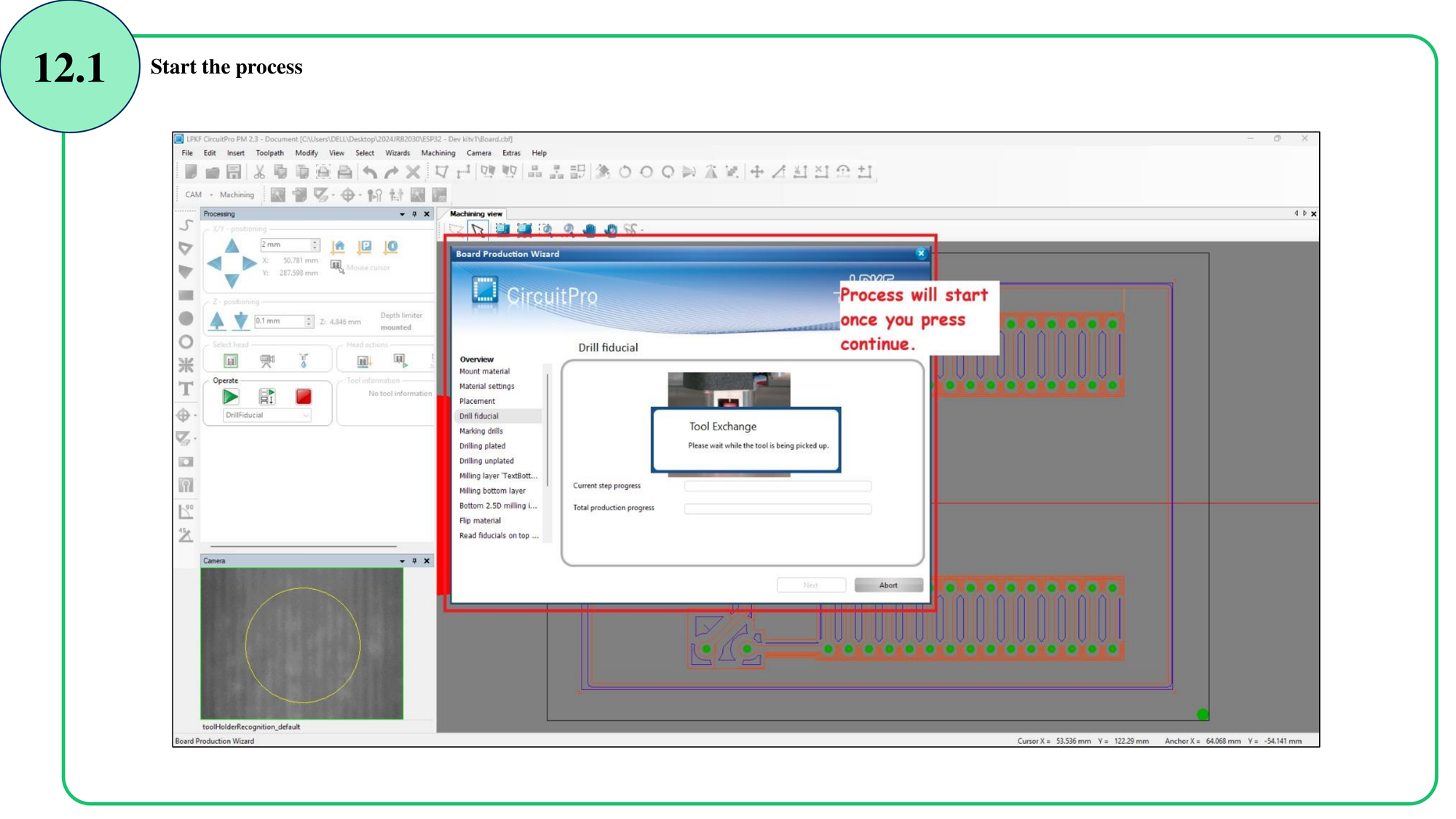Select Drilling plated in the wizard overview
The image size is (1456, 819).
tap(482, 446)
